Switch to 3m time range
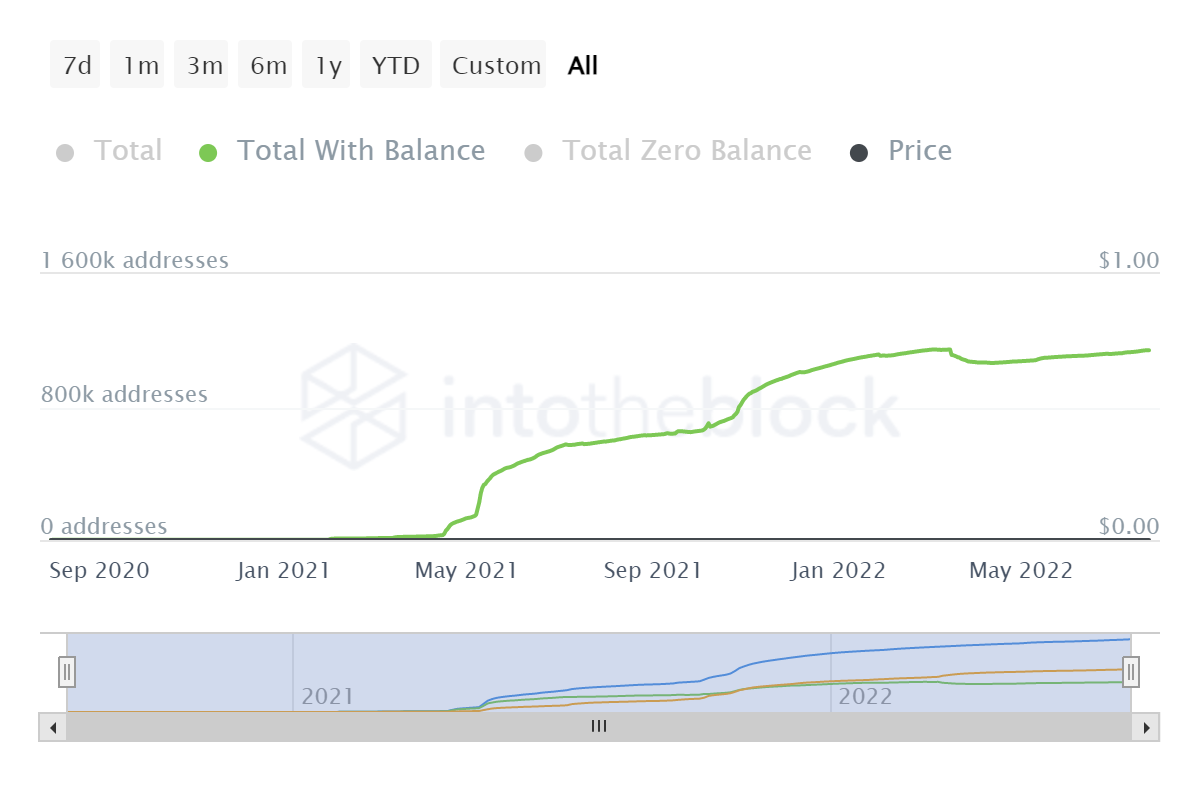 pos(204,66)
